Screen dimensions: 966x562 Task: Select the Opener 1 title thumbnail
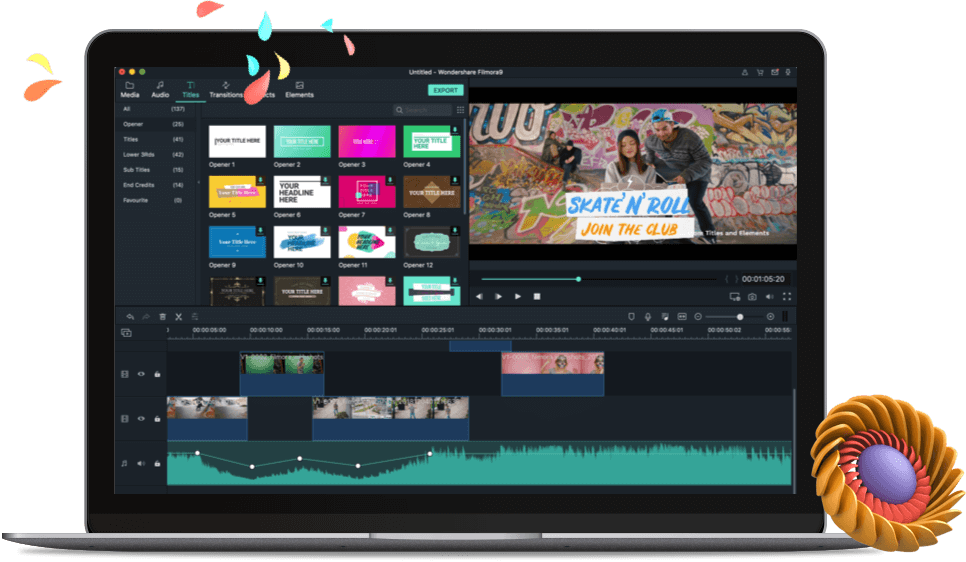pos(237,141)
